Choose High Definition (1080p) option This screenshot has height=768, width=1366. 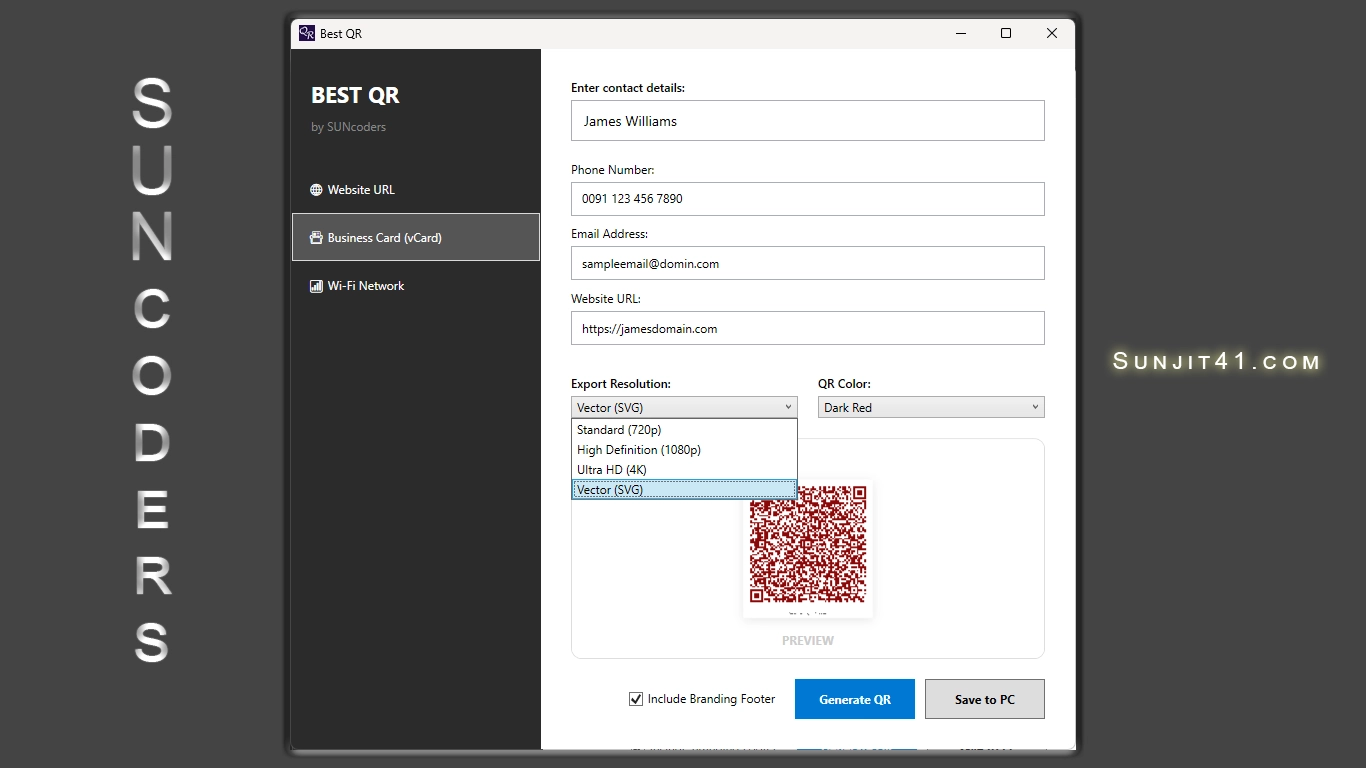pos(684,450)
